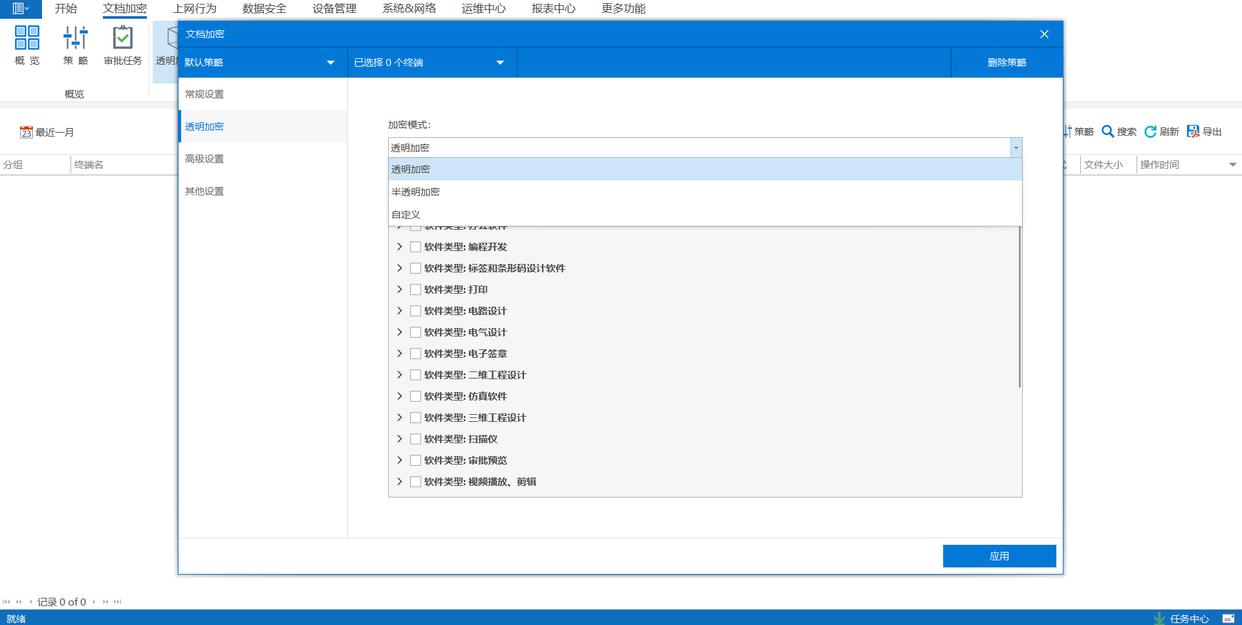This screenshot has width=1242, height=625.
Task: Click the 应用 apply button
Action: click(999, 556)
